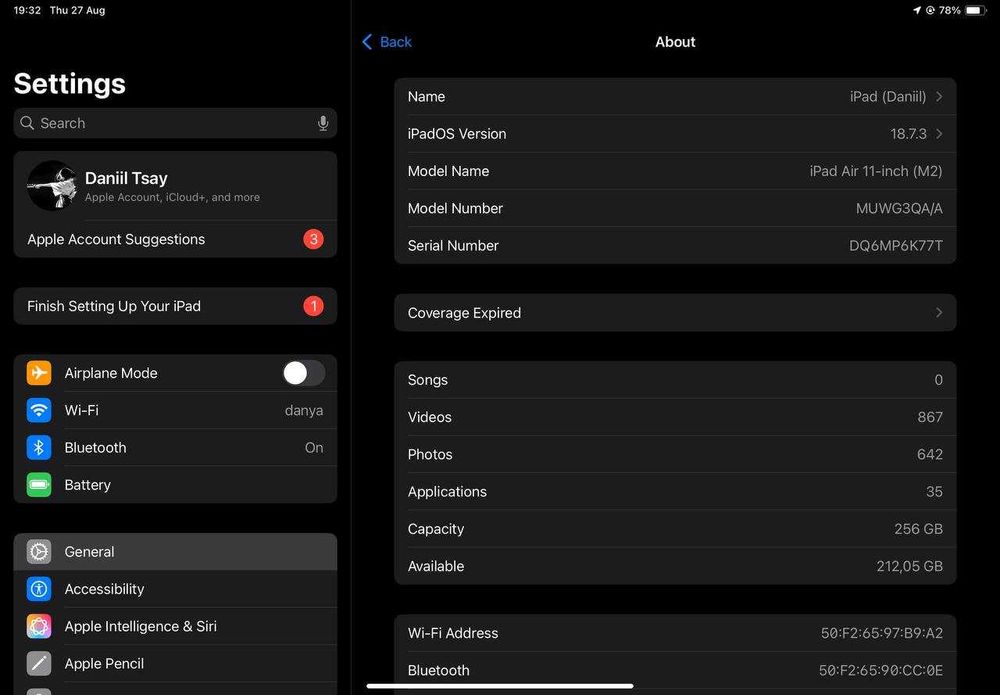The height and width of the screenshot is (695, 1000).
Task: Tap the Bluetooth icon in sidebar
Action: [39, 448]
